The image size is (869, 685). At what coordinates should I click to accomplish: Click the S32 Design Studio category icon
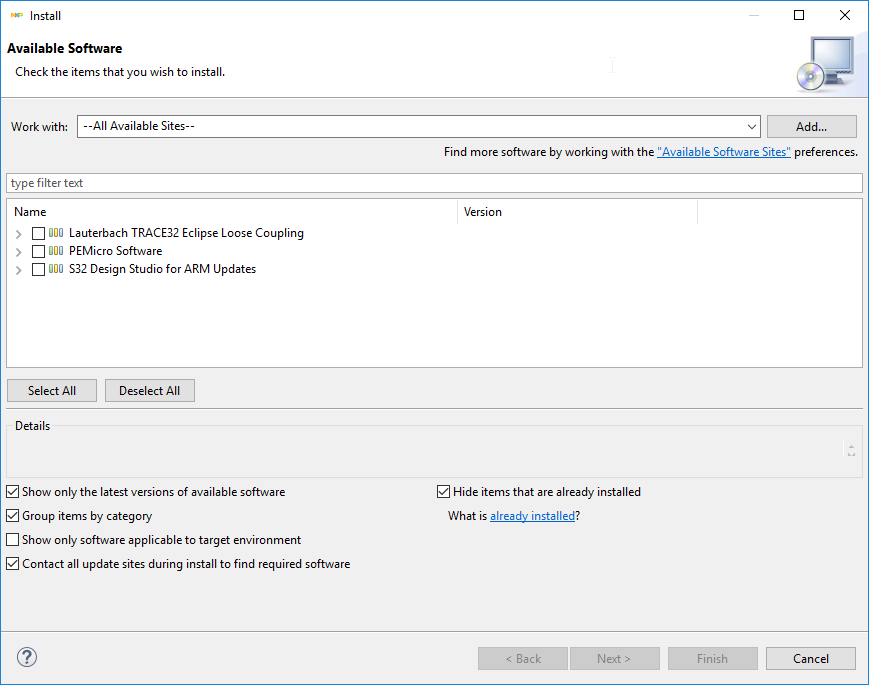(56, 269)
